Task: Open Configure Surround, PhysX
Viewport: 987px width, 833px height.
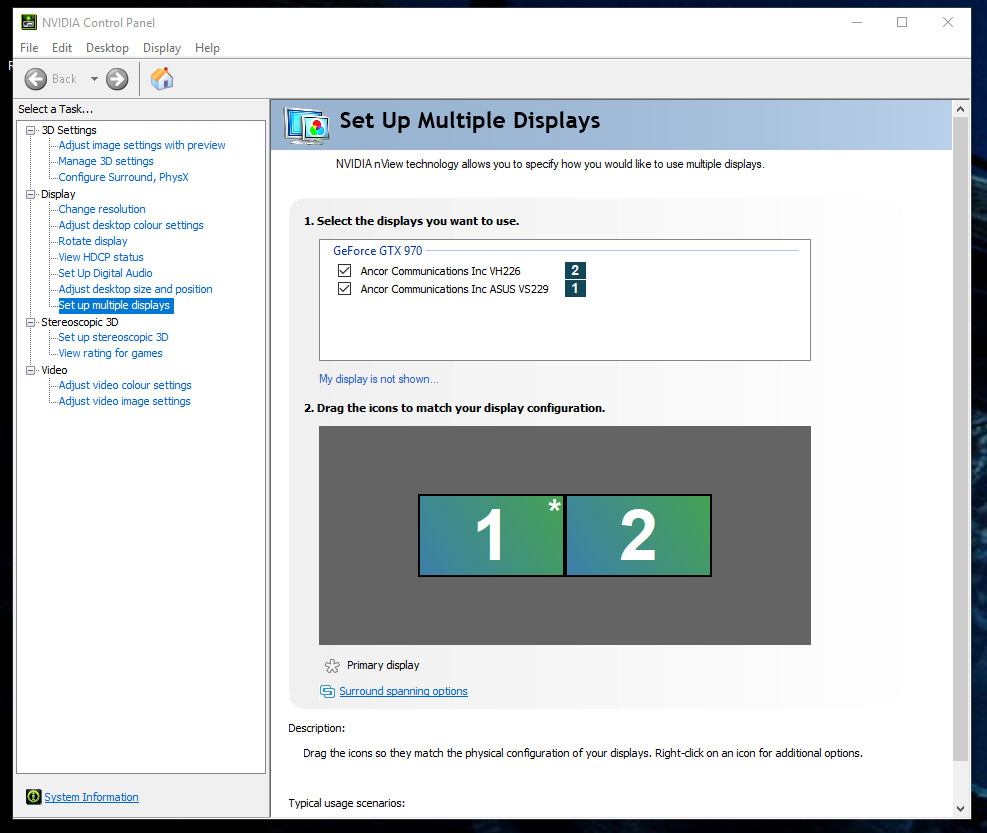Action: point(123,178)
